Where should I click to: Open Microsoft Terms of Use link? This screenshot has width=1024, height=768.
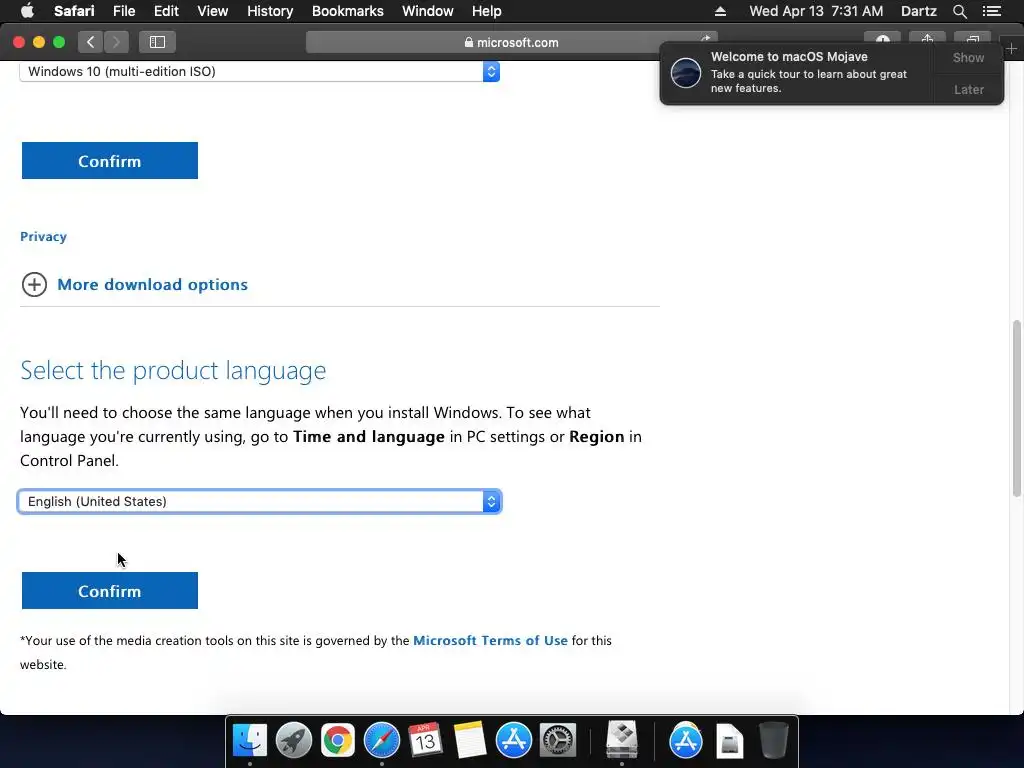pos(490,641)
